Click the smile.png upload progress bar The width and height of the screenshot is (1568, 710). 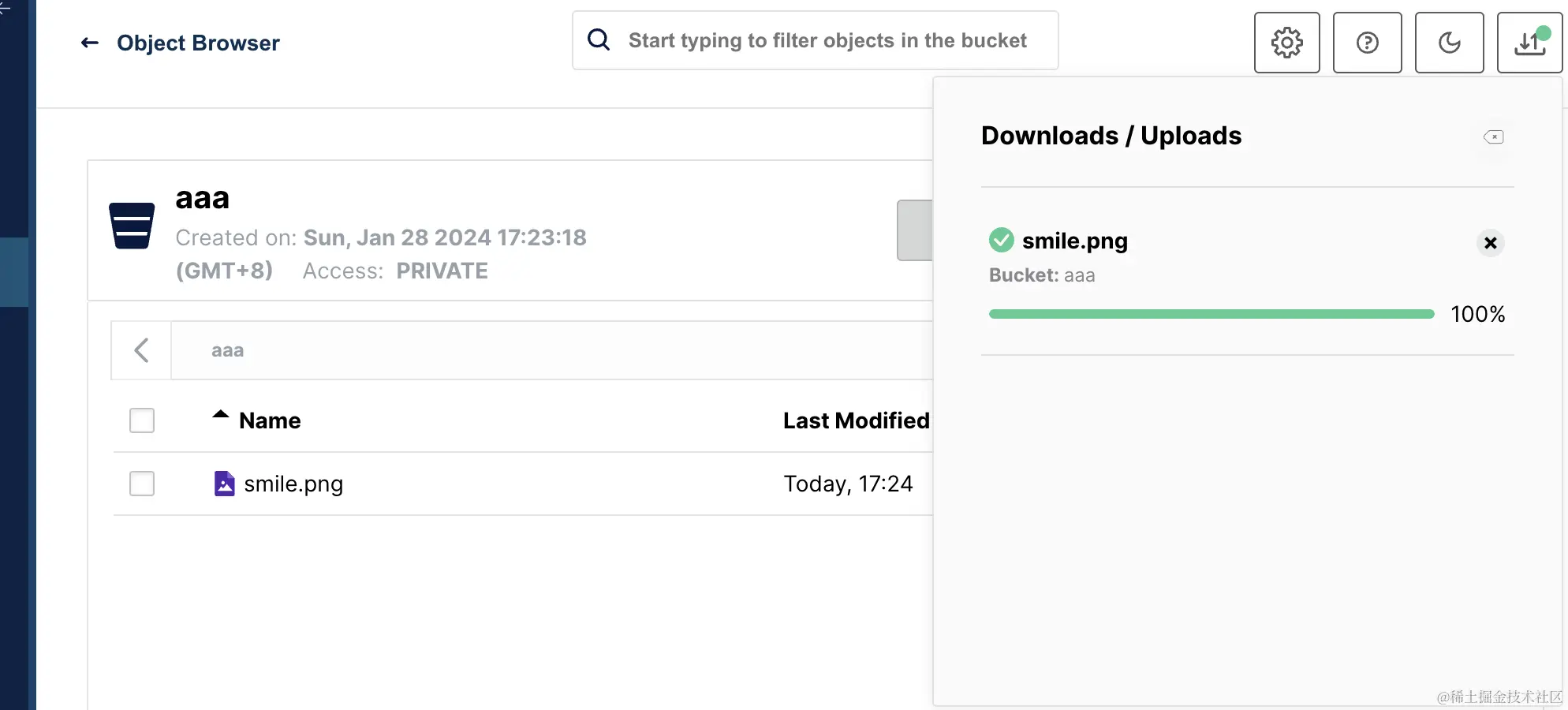(x=1211, y=314)
